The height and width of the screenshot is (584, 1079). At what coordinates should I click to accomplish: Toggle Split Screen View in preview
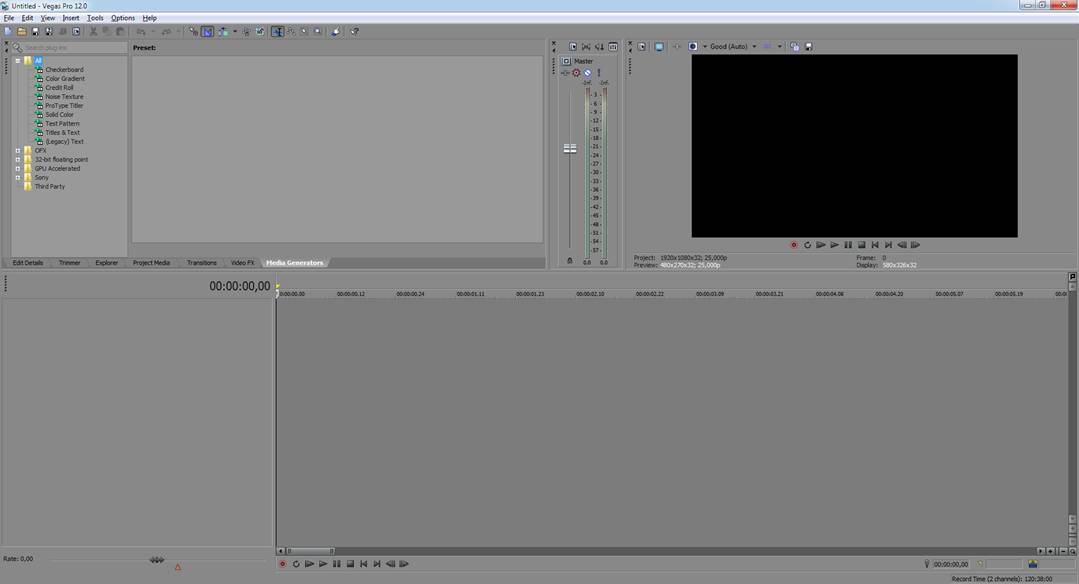point(693,47)
